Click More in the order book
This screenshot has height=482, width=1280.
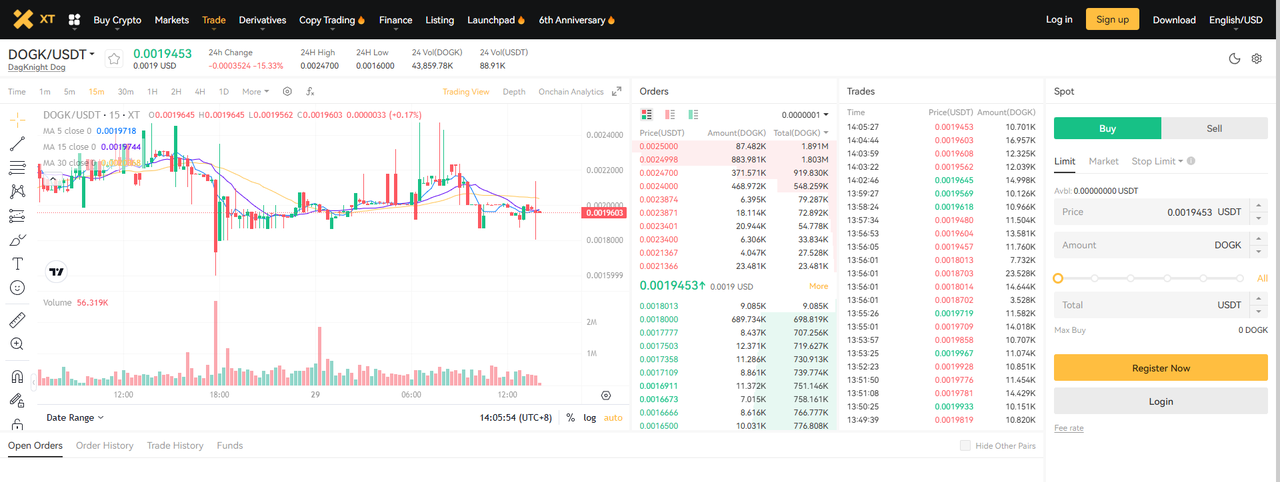(x=818, y=286)
